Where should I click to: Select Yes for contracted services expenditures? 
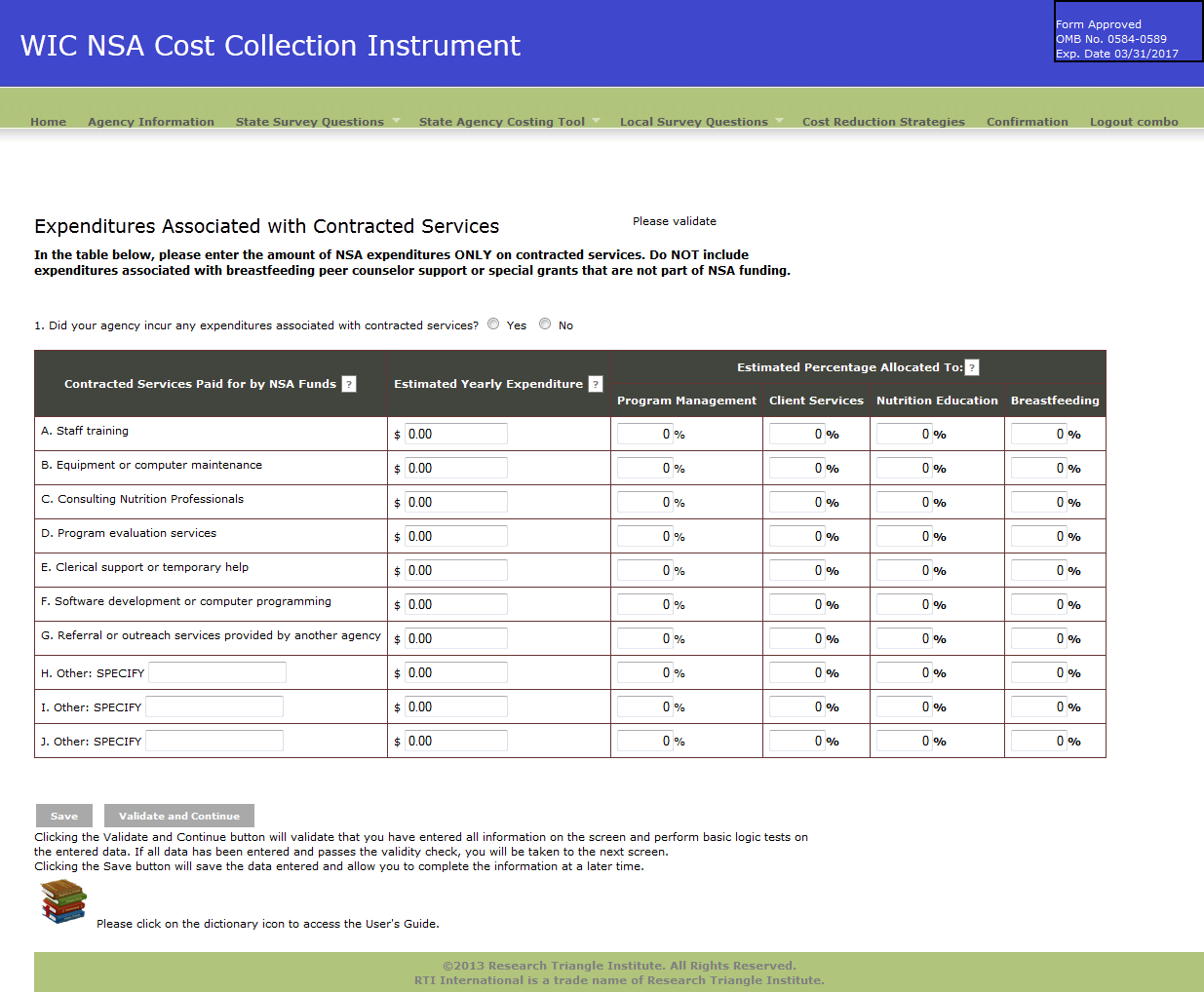pyautogui.click(x=493, y=324)
